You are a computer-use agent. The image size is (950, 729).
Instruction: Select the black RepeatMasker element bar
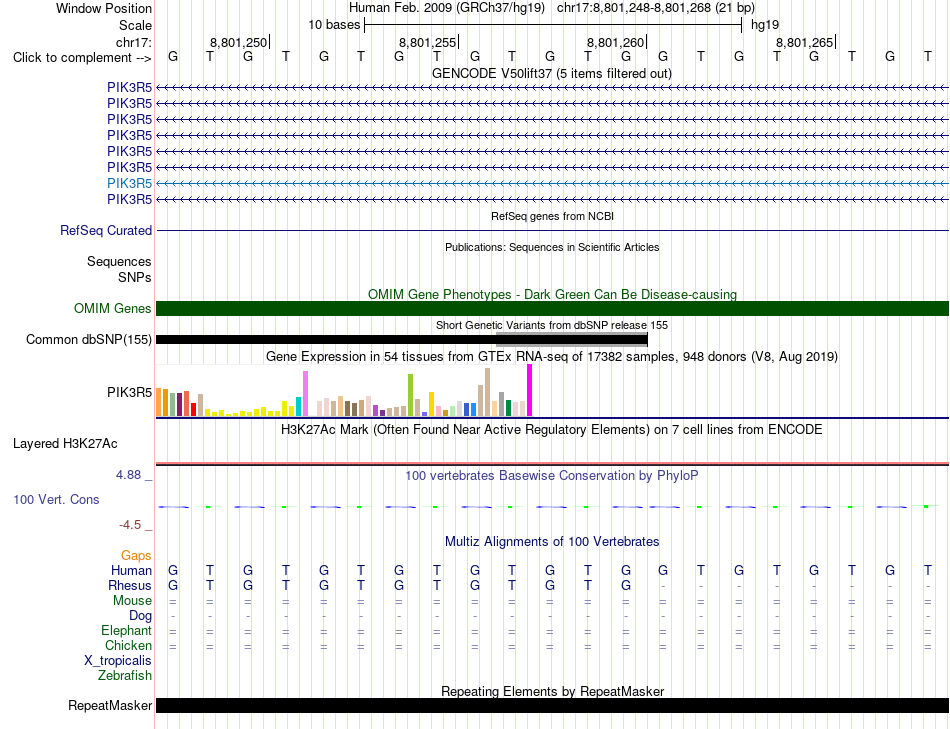coord(552,705)
